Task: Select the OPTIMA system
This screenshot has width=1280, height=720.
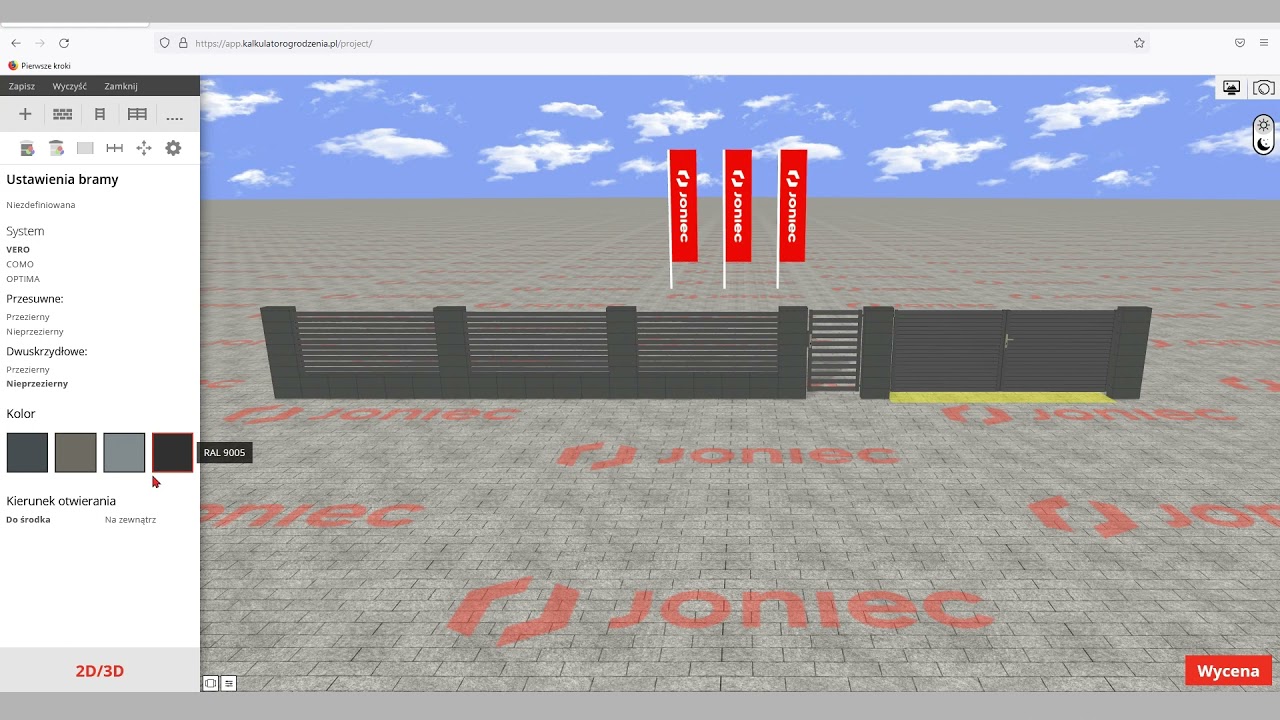Action: point(23,279)
